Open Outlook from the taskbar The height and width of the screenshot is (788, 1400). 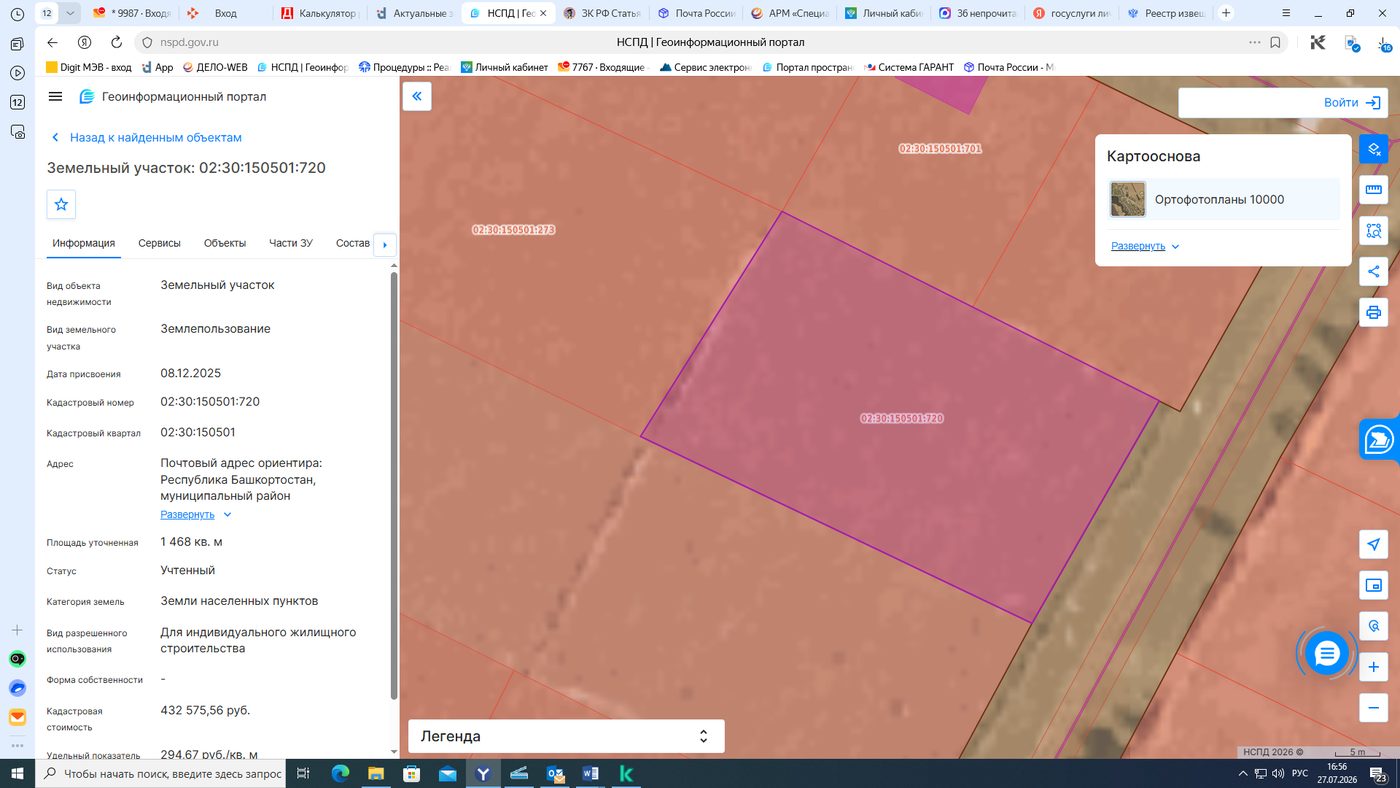pos(555,774)
